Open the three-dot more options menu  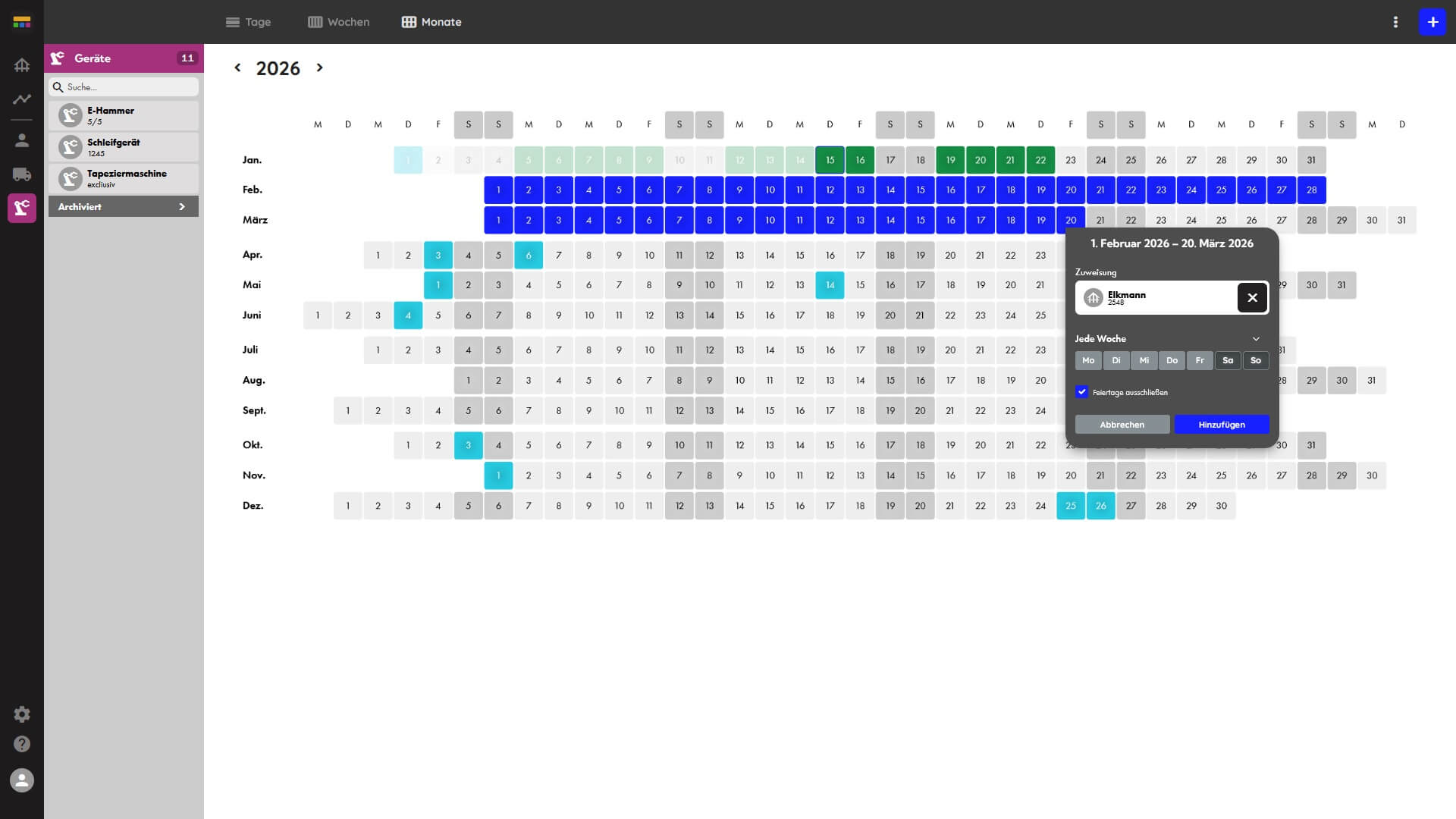pyautogui.click(x=1395, y=22)
